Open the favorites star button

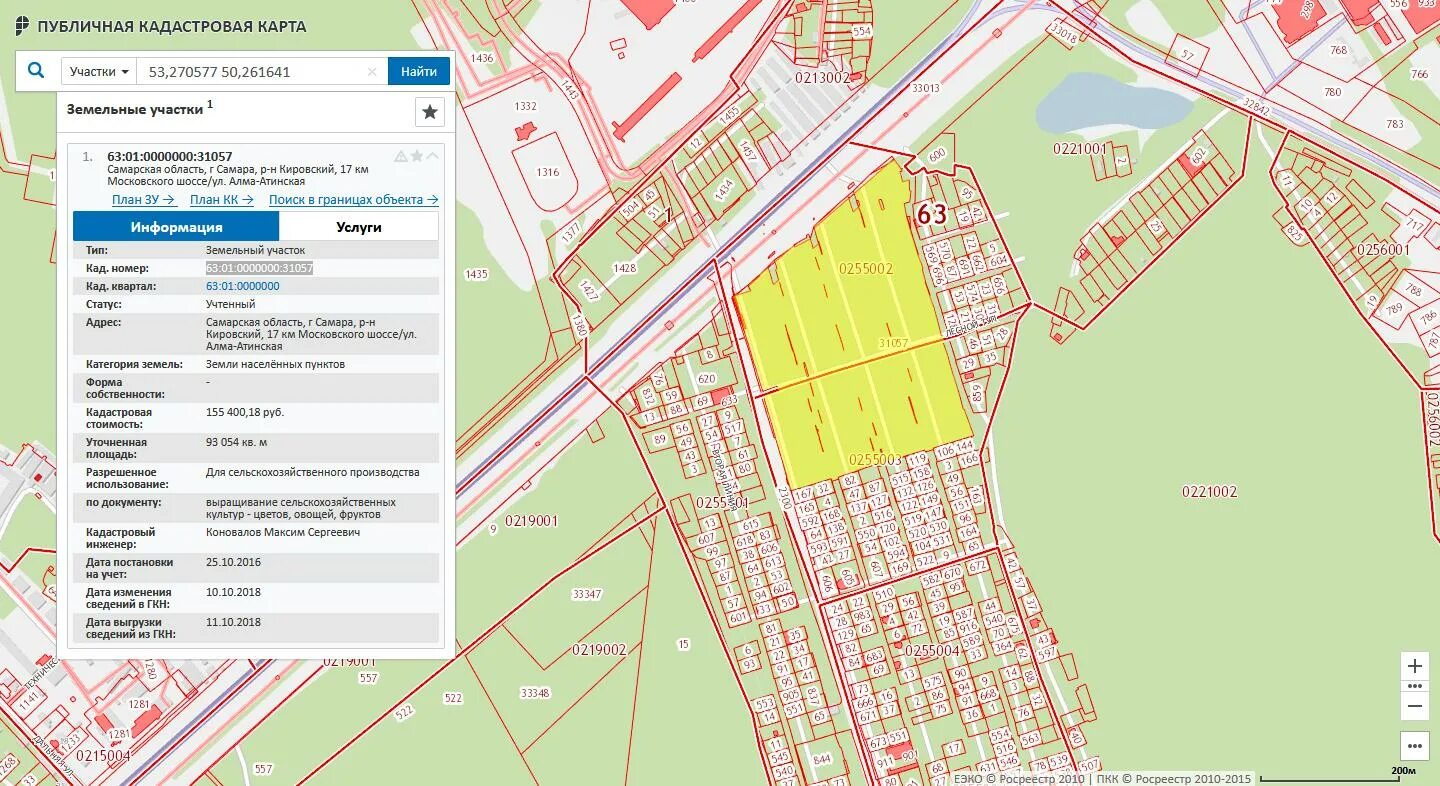pyautogui.click(x=430, y=112)
